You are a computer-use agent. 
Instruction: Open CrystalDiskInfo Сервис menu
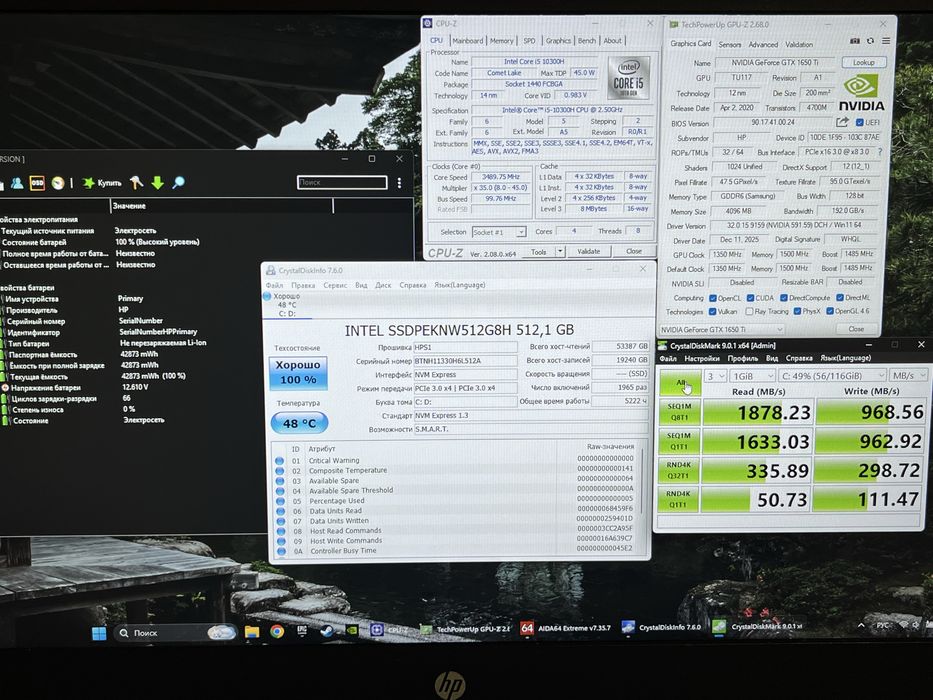335,285
